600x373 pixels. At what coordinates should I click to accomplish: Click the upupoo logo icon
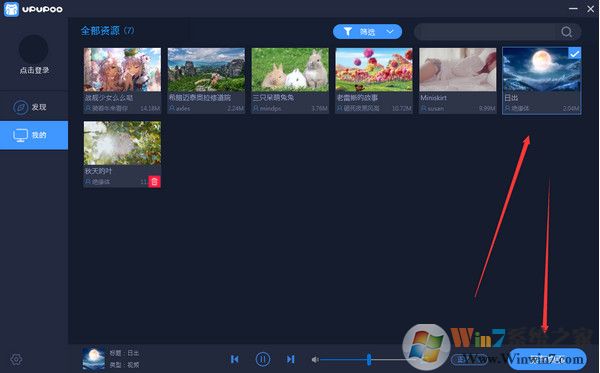coord(11,9)
